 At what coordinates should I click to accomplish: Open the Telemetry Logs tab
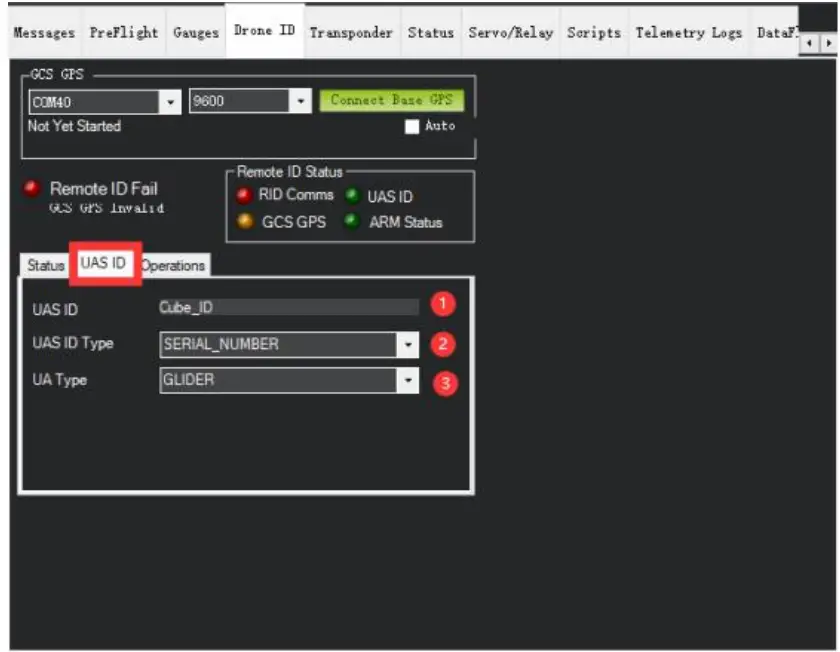click(689, 33)
